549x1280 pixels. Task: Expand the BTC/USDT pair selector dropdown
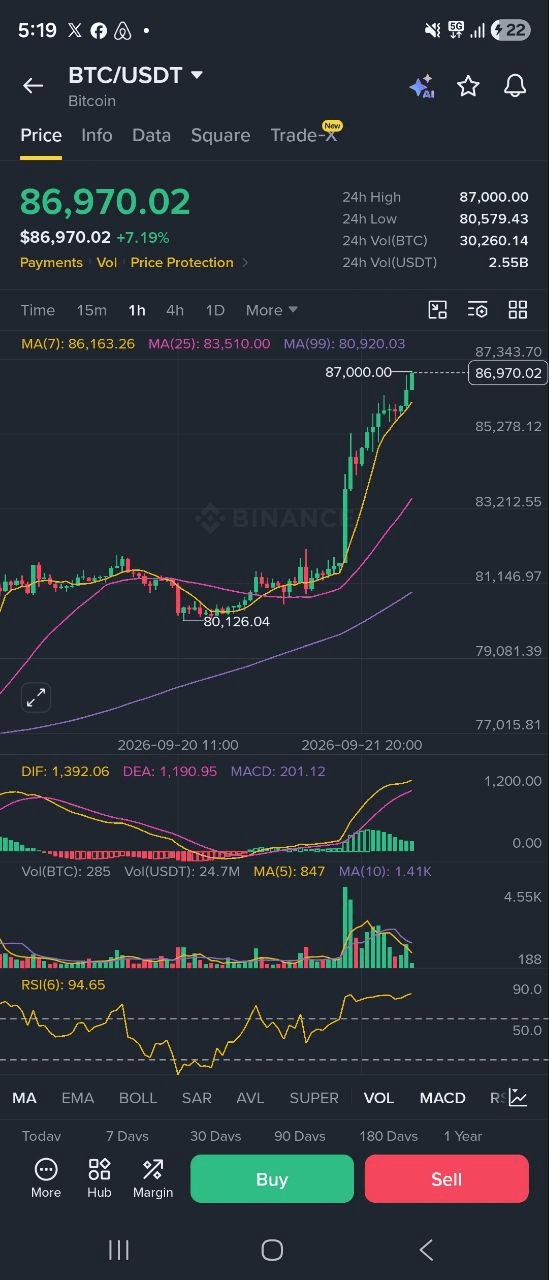click(197, 75)
